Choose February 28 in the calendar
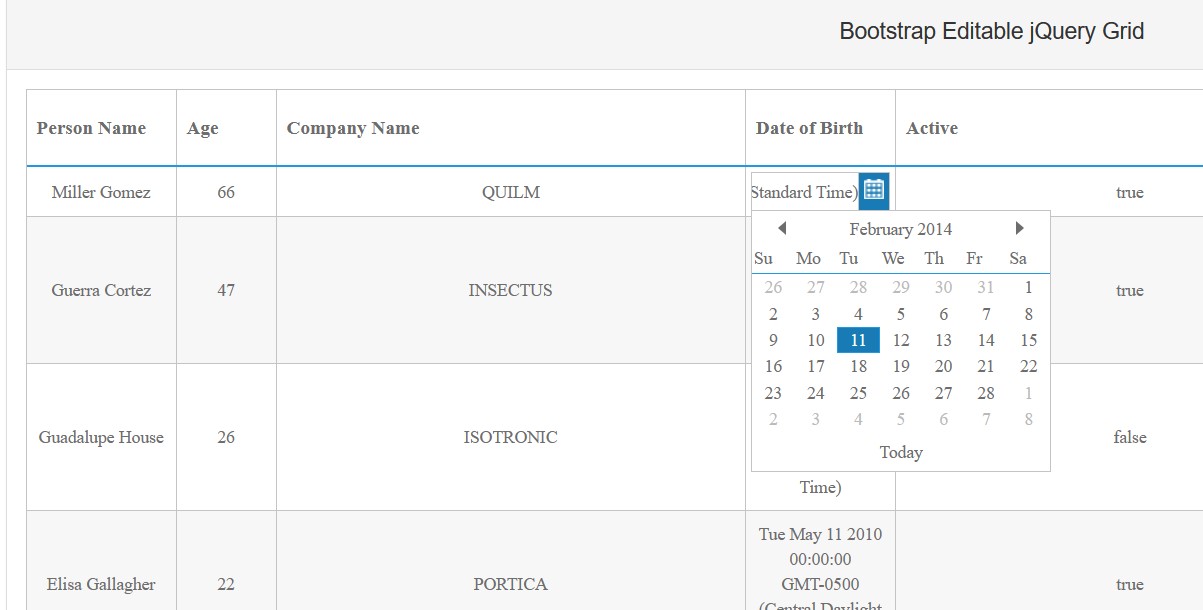Screen dimensions: 1203x610 point(986,393)
